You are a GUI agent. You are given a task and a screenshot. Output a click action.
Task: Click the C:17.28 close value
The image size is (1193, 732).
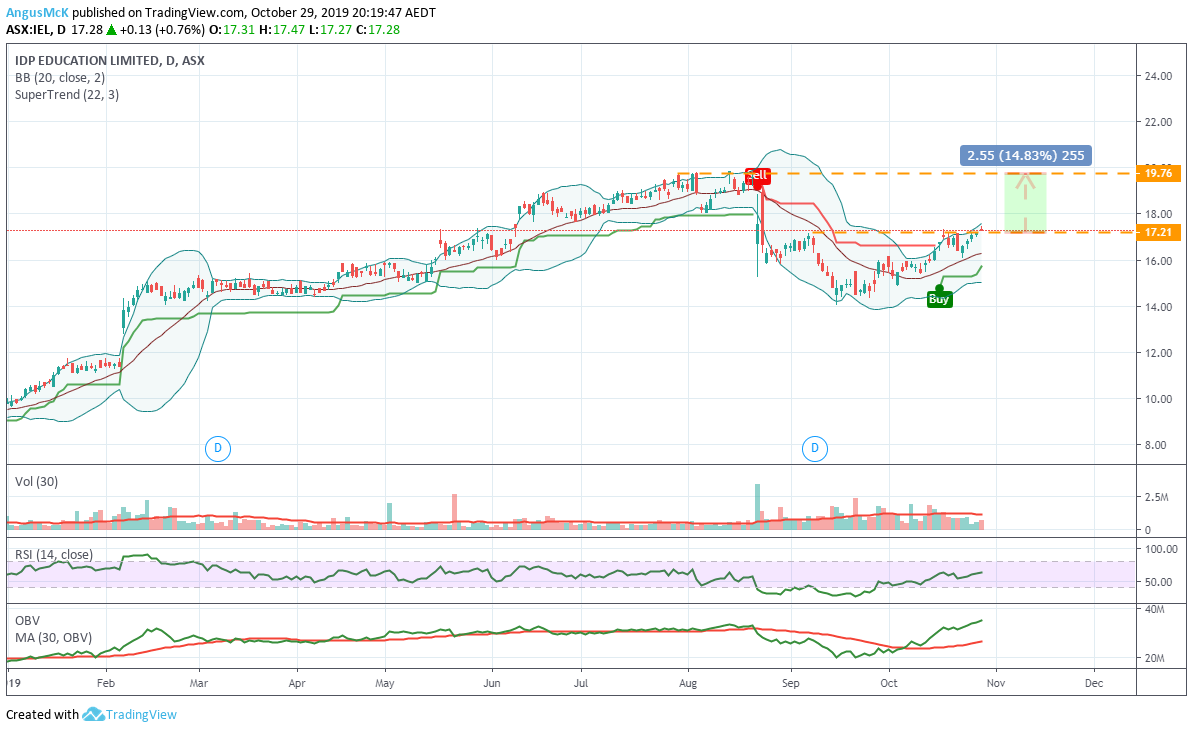tap(379, 30)
